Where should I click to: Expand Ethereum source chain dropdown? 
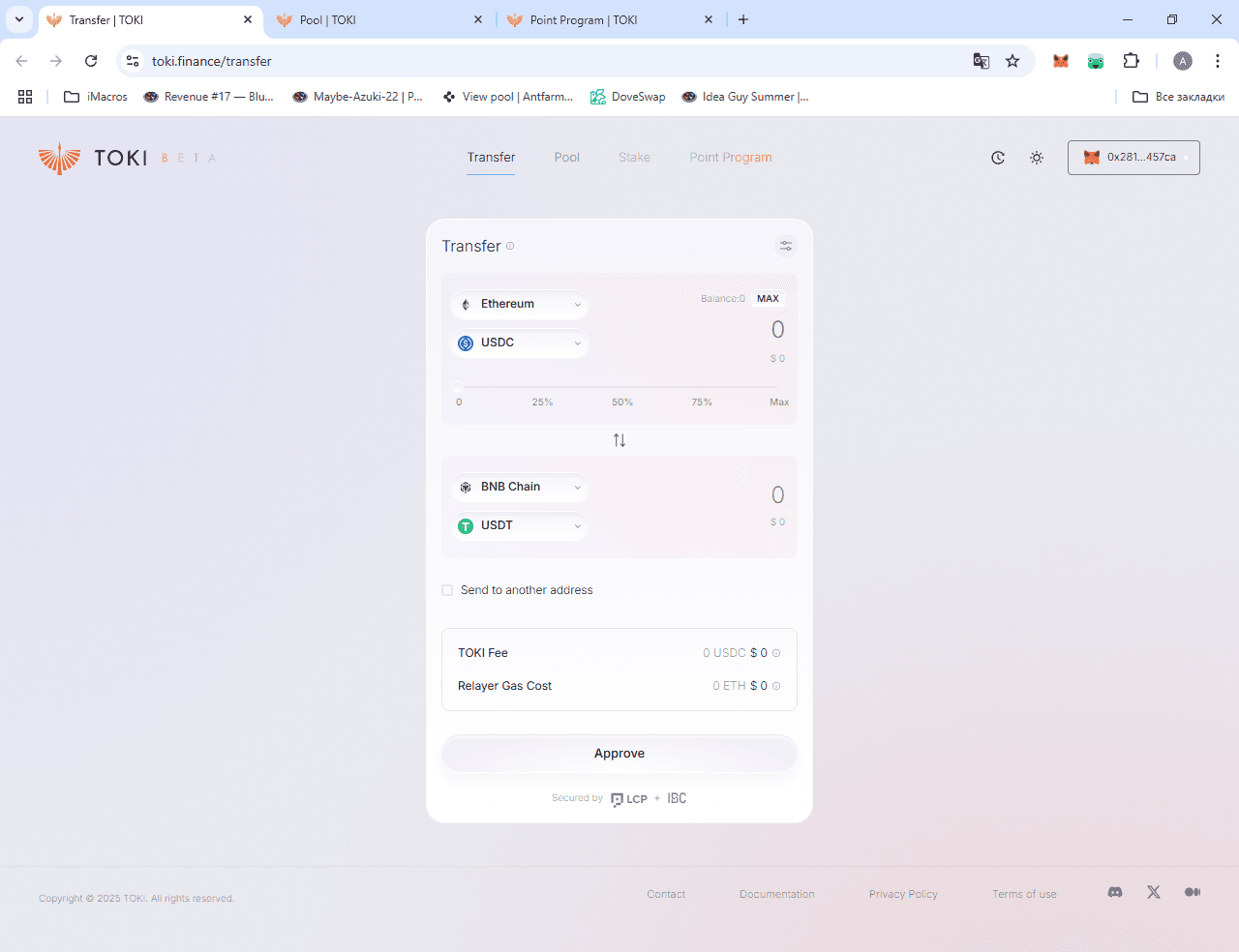[x=520, y=304]
